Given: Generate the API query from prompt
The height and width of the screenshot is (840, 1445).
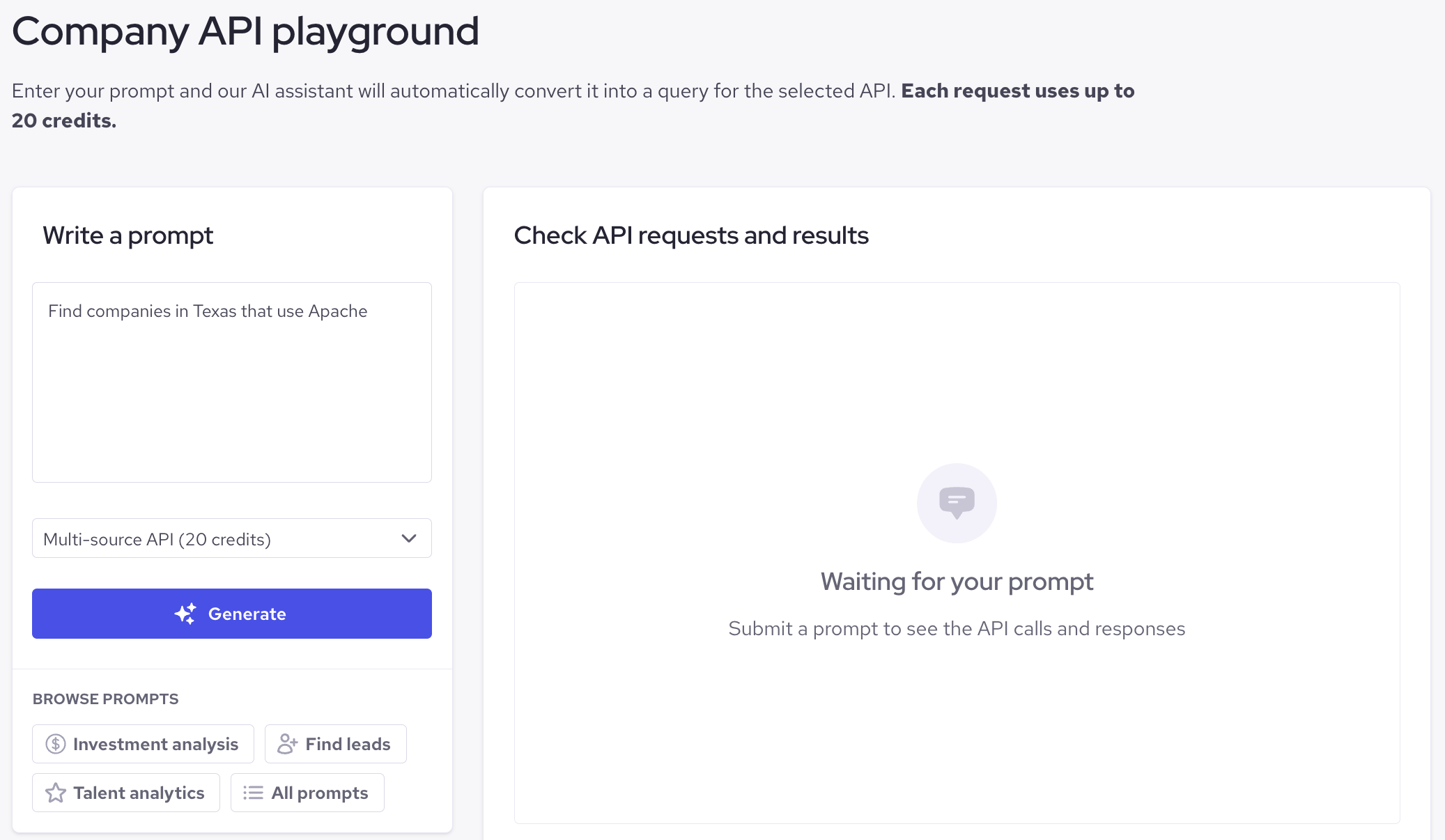Looking at the screenshot, I should (232, 614).
